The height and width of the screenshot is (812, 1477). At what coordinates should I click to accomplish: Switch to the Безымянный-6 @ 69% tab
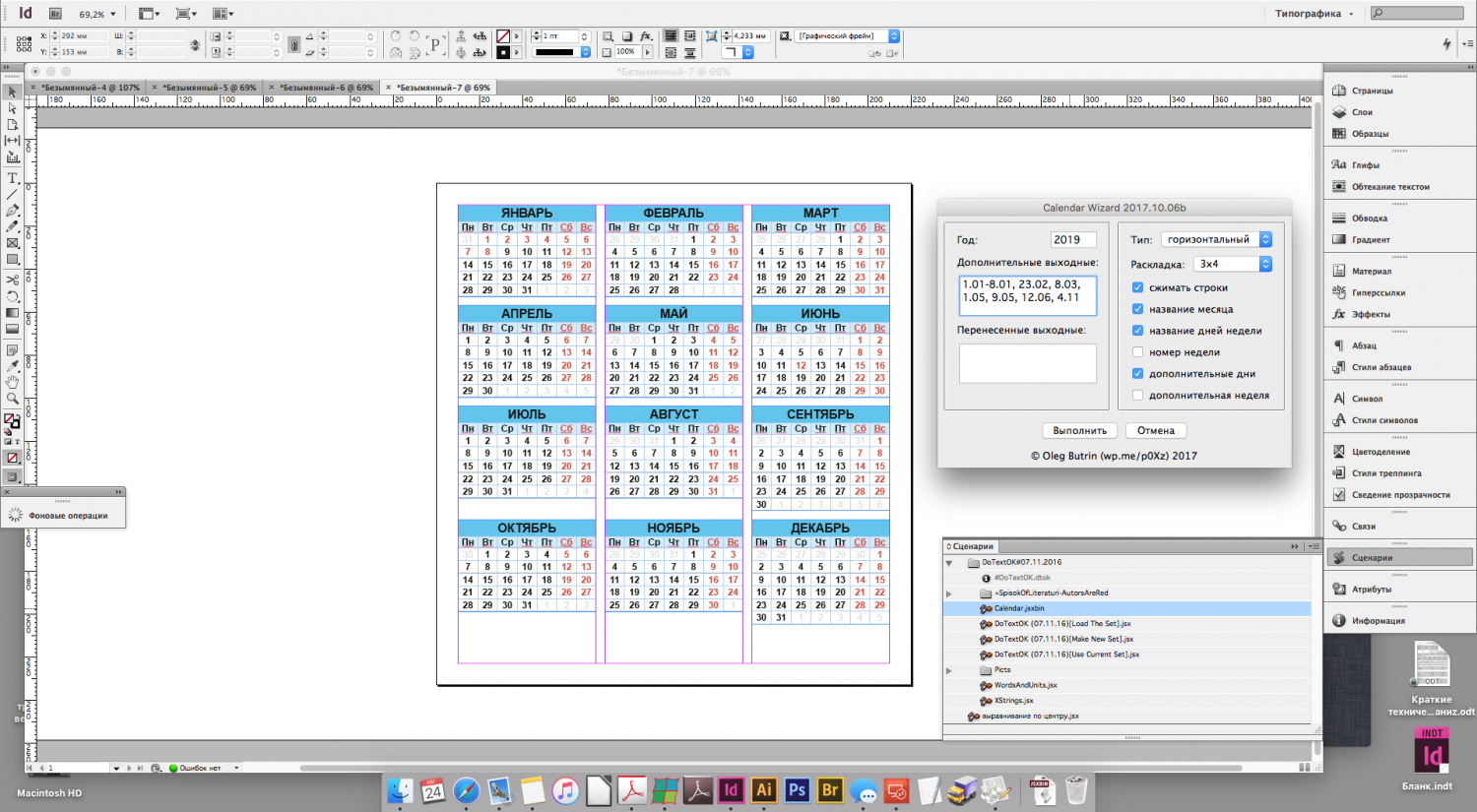(x=327, y=88)
